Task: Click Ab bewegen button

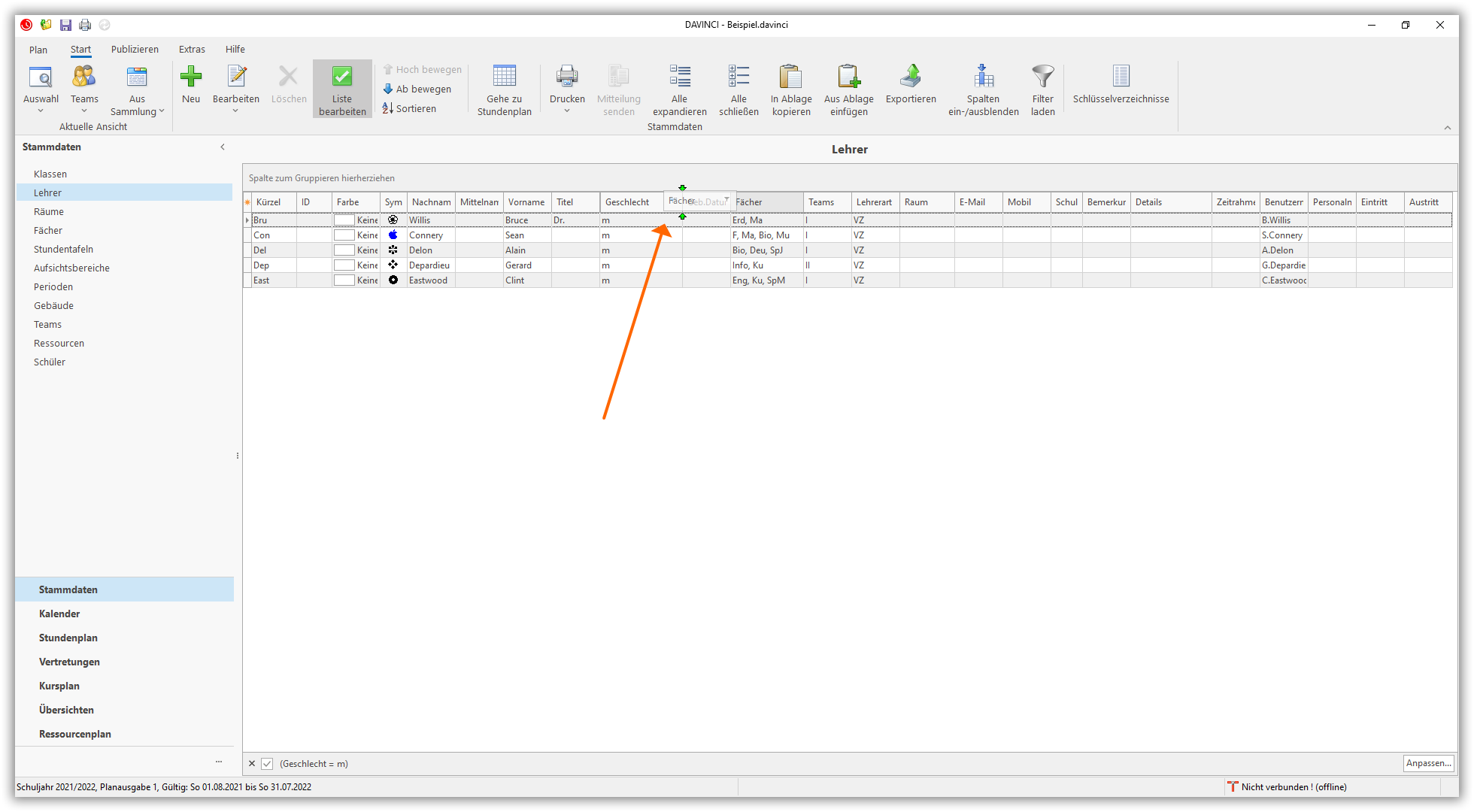Action: 417,89
